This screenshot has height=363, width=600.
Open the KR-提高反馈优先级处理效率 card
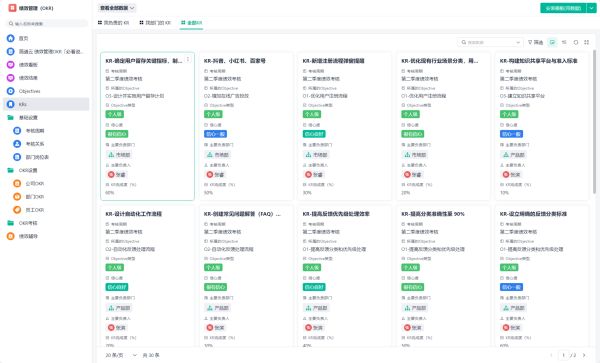(345, 276)
